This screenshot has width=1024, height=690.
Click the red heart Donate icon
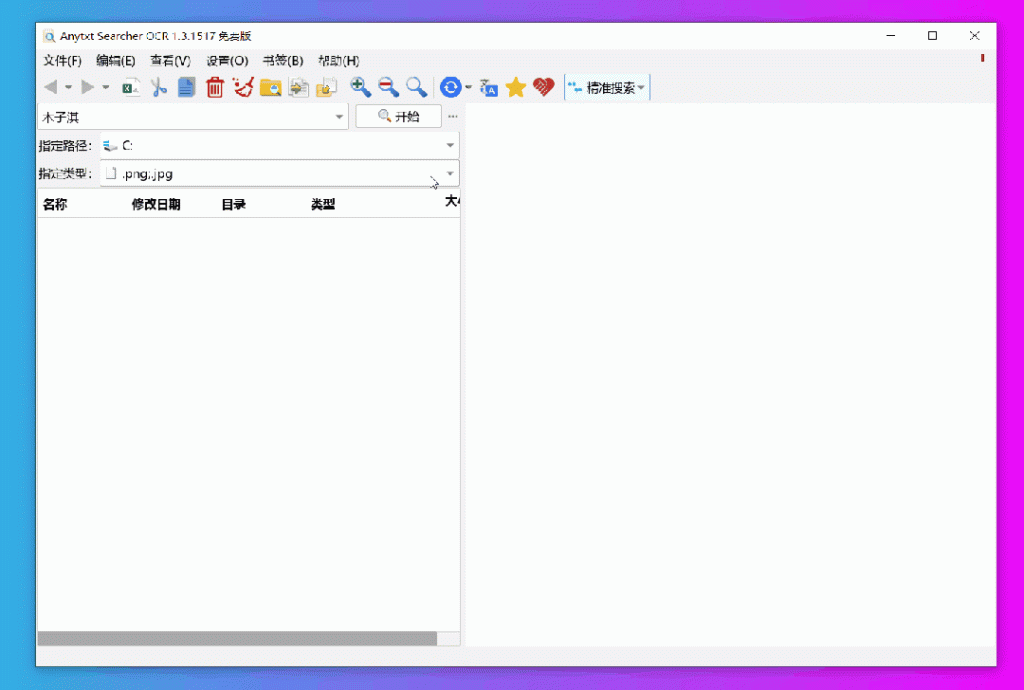coord(543,87)
